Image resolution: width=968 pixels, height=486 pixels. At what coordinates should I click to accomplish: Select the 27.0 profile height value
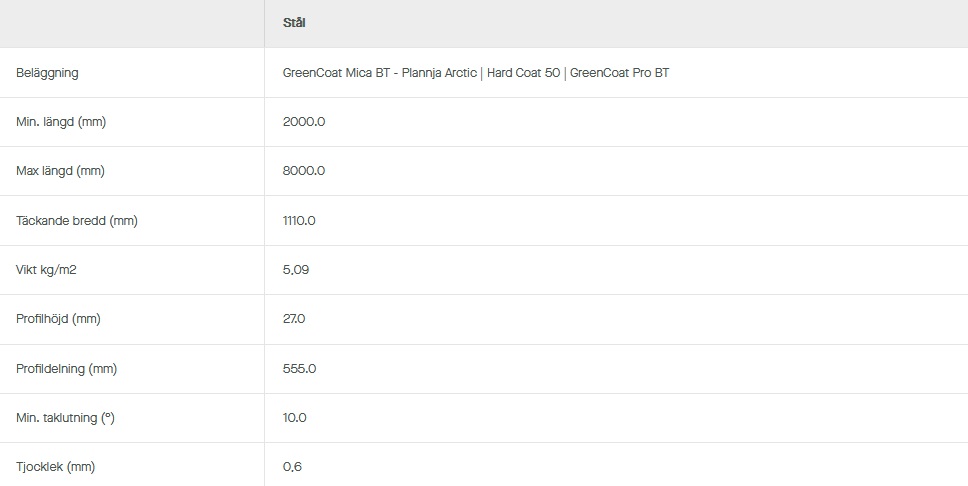click(294, 319)
